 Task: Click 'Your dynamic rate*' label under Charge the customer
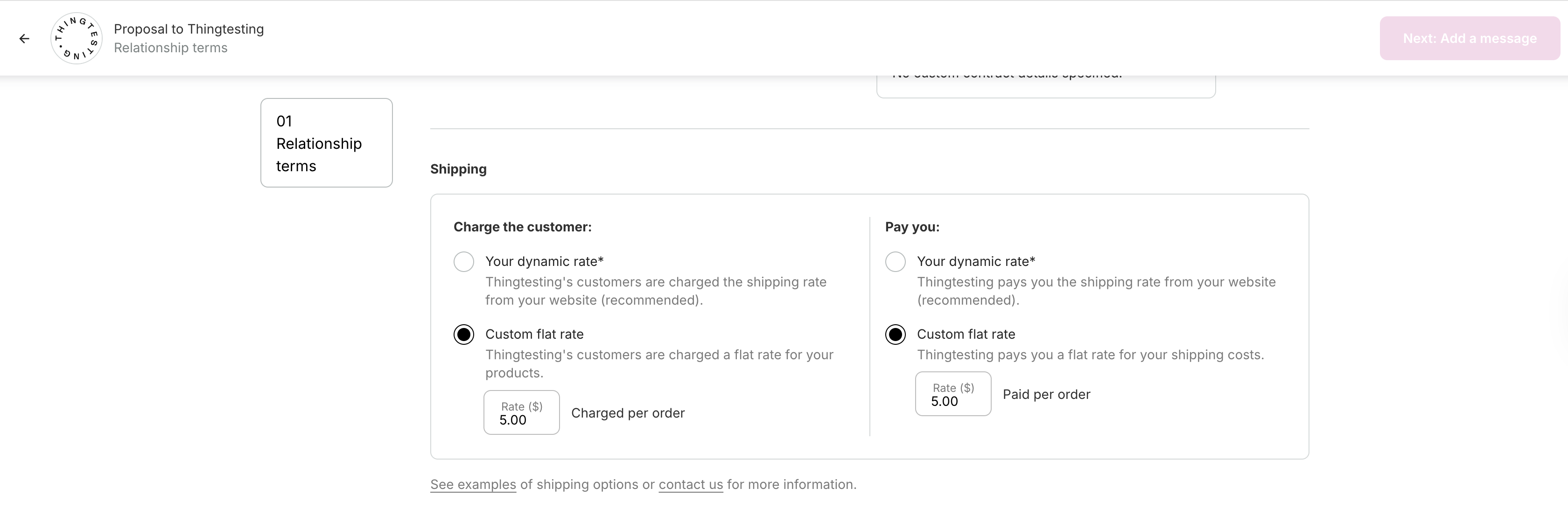point(544,262)
